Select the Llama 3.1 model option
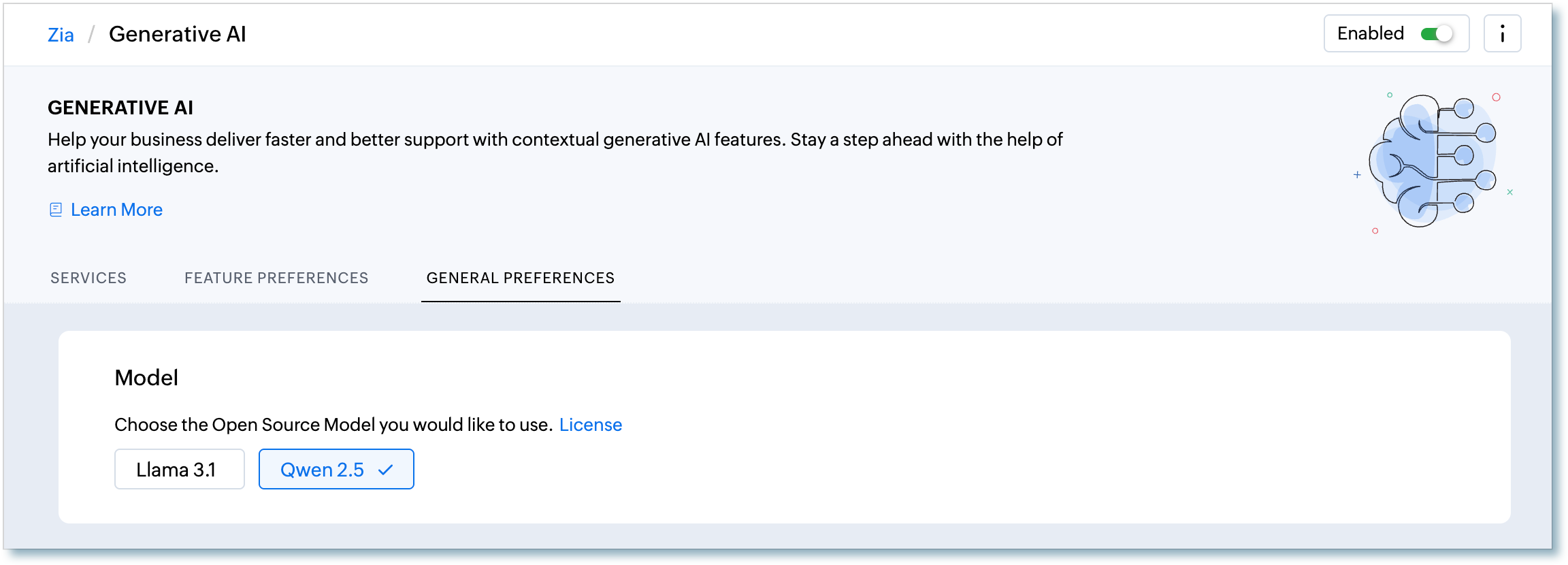Screen dimensions: 1568x565 179,469
